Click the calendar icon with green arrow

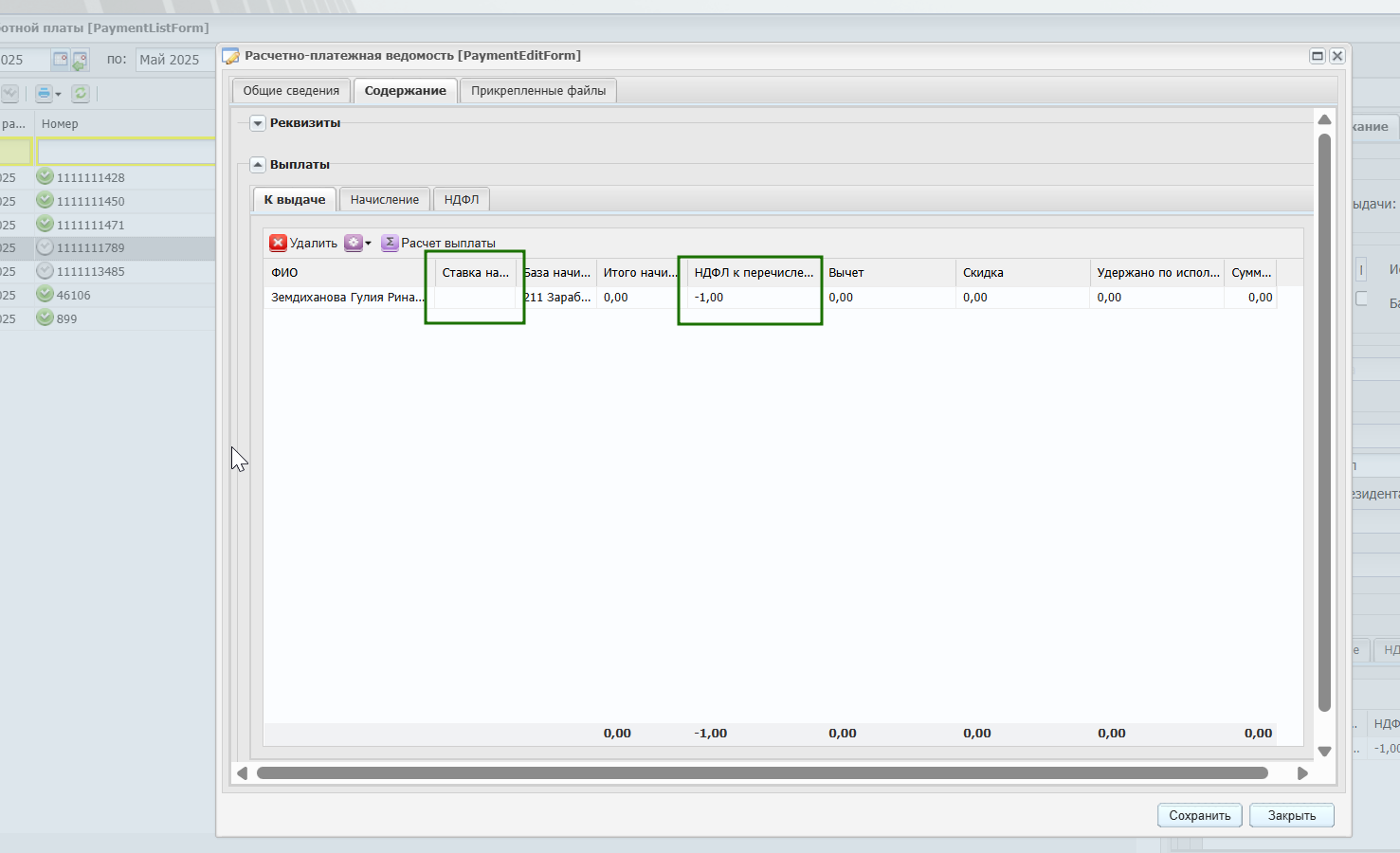(x=81, y=61)
